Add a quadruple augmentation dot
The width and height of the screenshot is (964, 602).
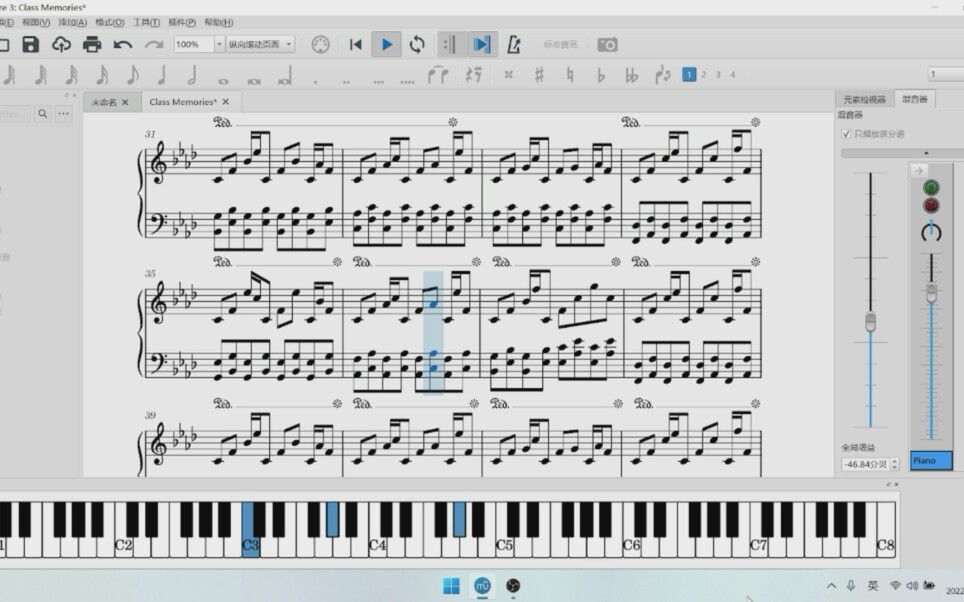click(407, 81)
